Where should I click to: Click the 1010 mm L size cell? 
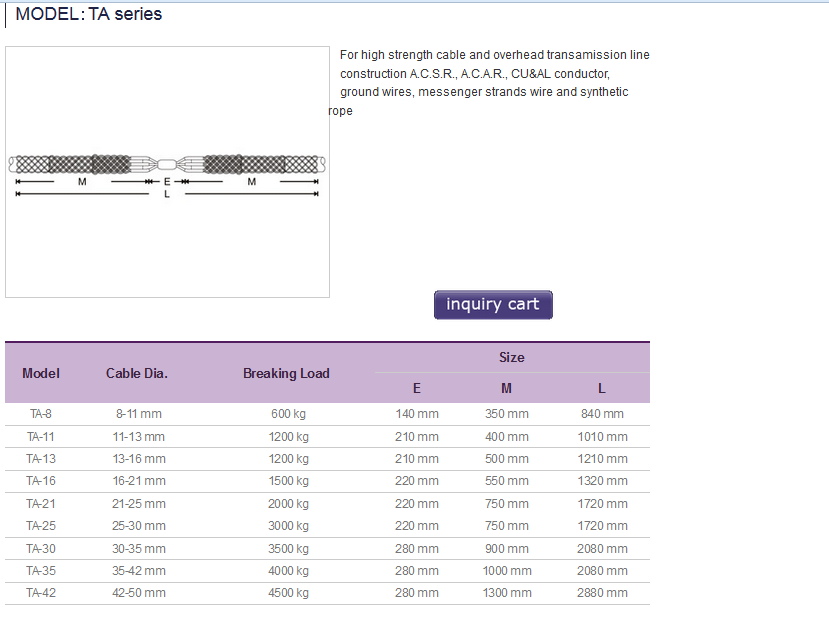(602, 437)
